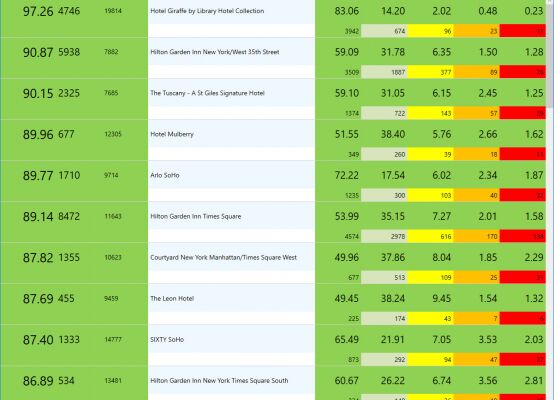This screenshot has height=400, width=554.
Task: Click the orange count cell 47
Action: pos(477,360)
